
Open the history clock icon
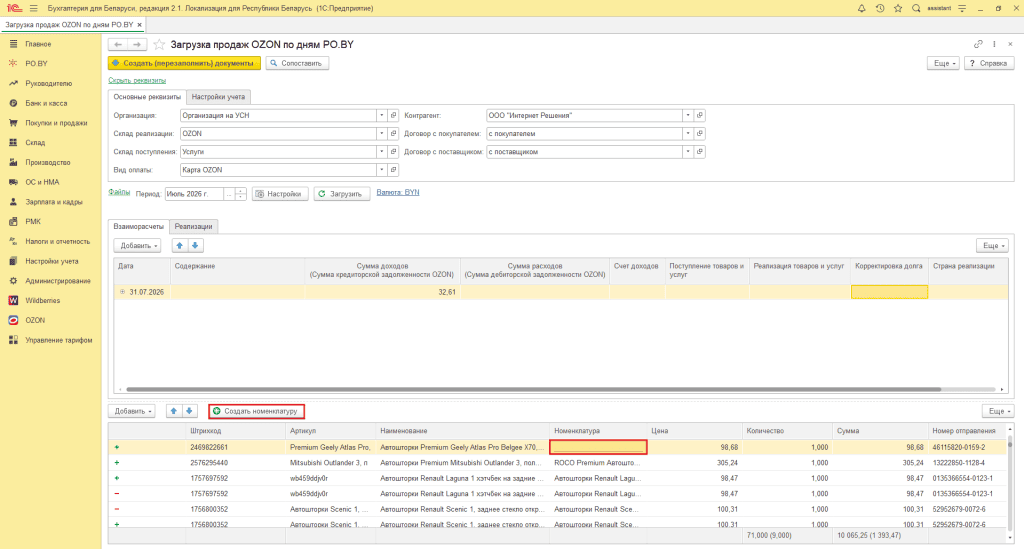pos(880,8)
